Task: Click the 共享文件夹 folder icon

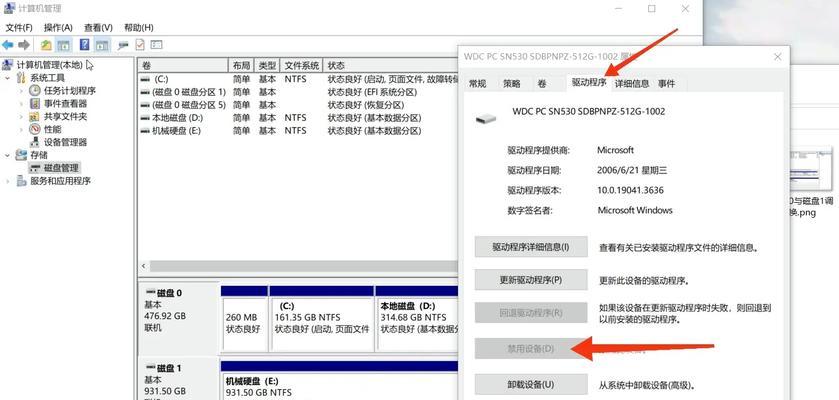Action: [x=35, y=117]
